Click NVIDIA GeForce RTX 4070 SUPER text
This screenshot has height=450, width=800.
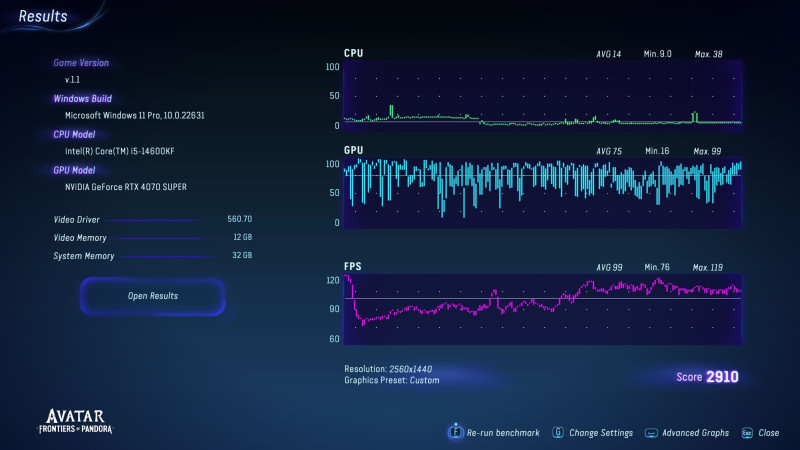tap(126, 187)
